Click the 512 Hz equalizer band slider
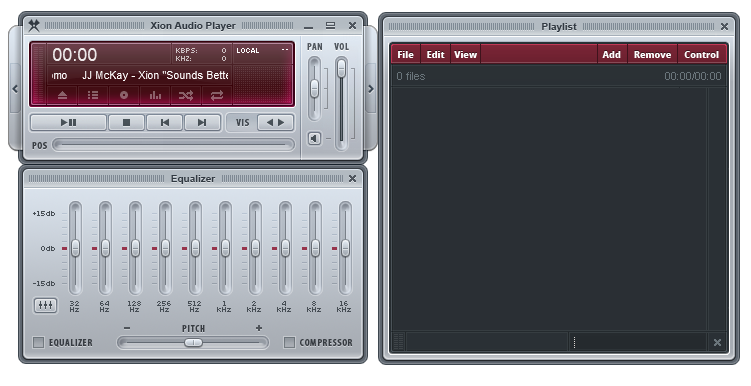Viewport: 751px width, 386px height. [x=195, y=248]
